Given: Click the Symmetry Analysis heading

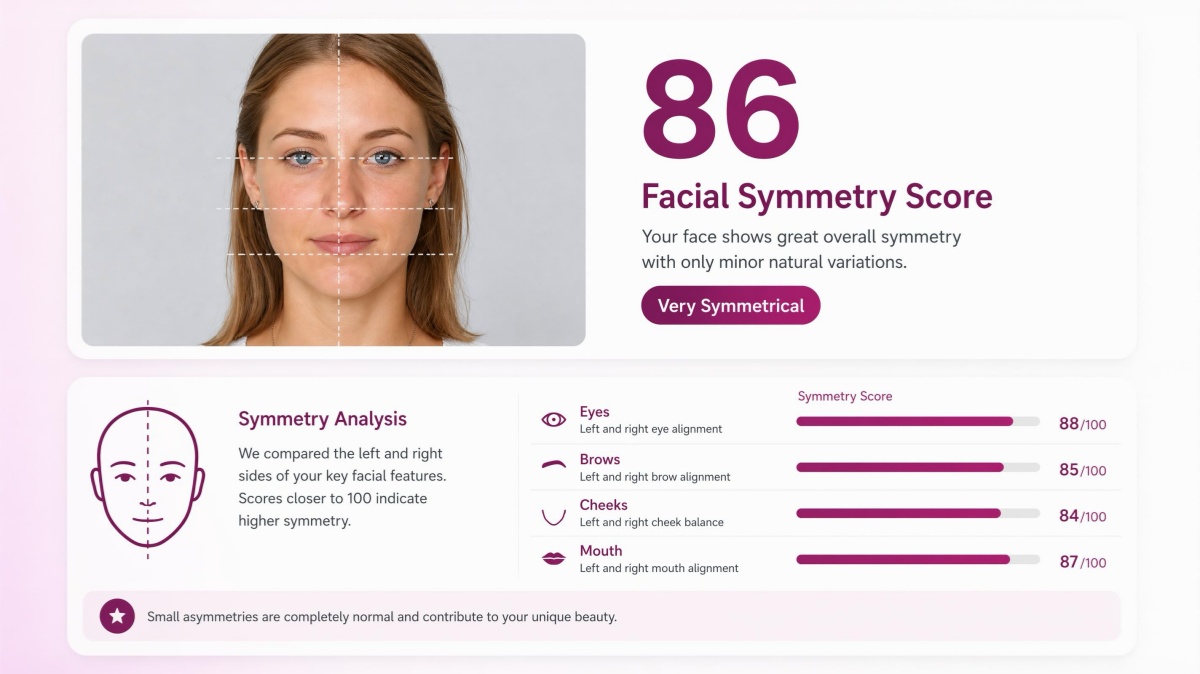Looking at the screenshot, I should point(322,419).
